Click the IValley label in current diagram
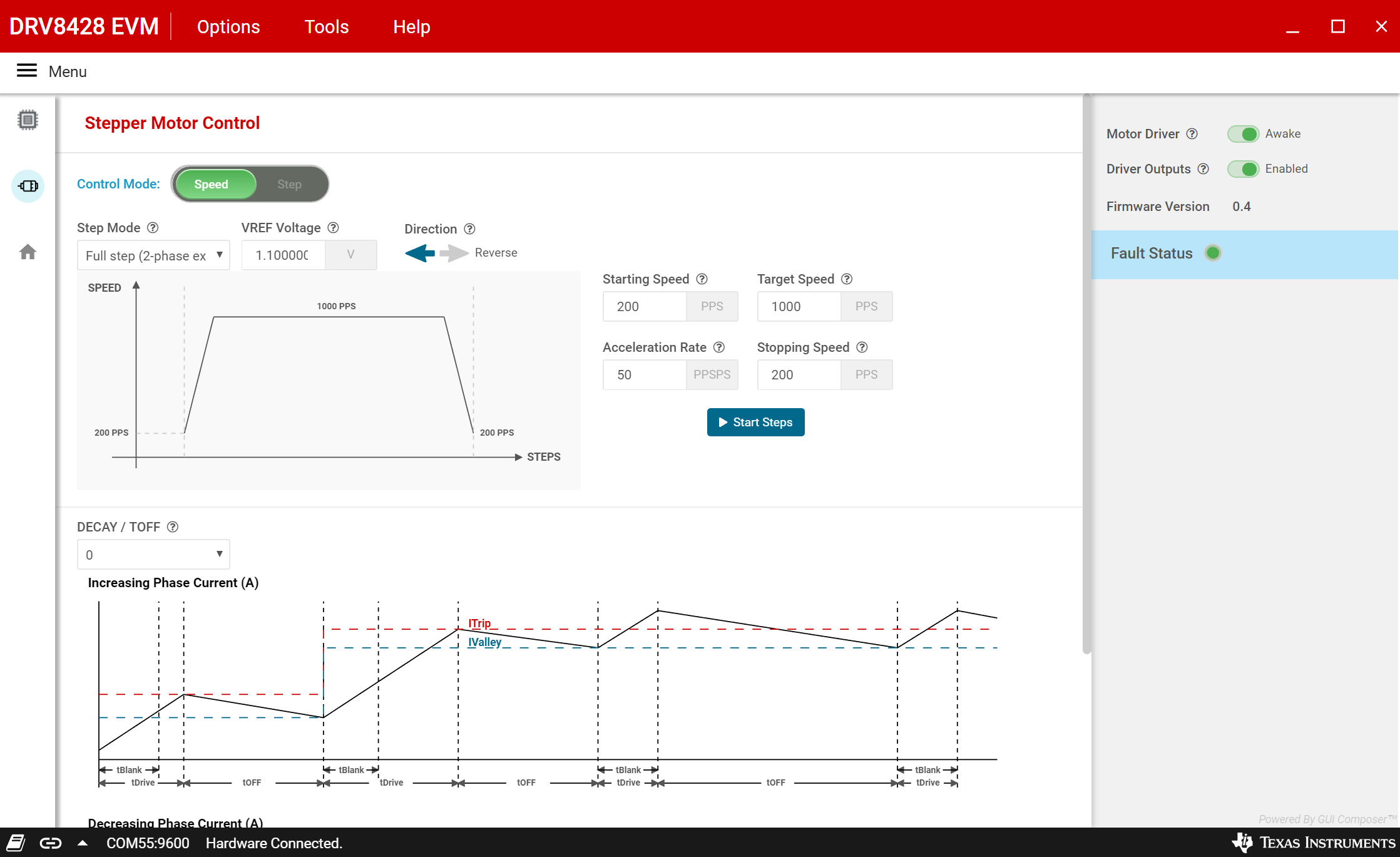1400x857 pixels. click(x=484, y=642)
